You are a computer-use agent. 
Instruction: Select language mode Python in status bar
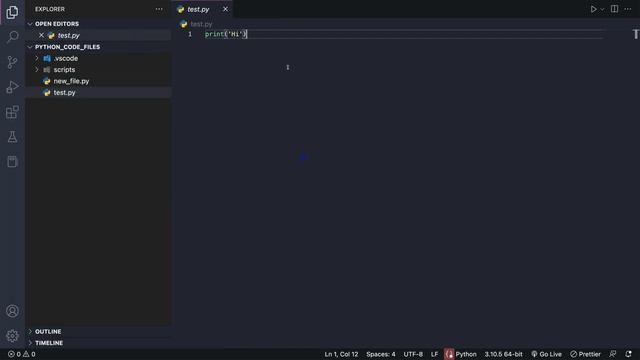[x=466, y=354]
